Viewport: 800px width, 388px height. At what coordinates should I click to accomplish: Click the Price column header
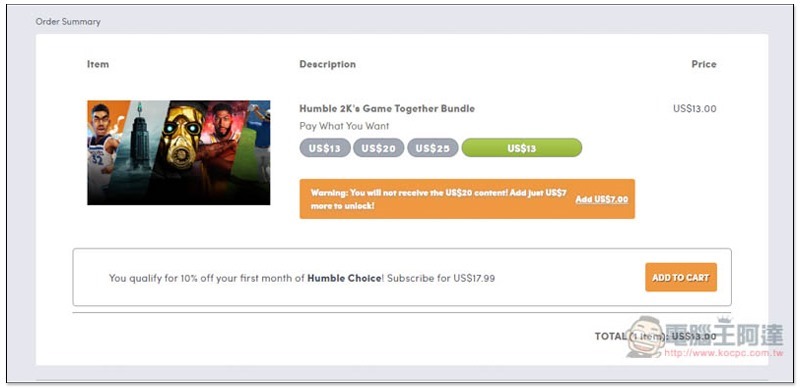click(x=704, y=64)
